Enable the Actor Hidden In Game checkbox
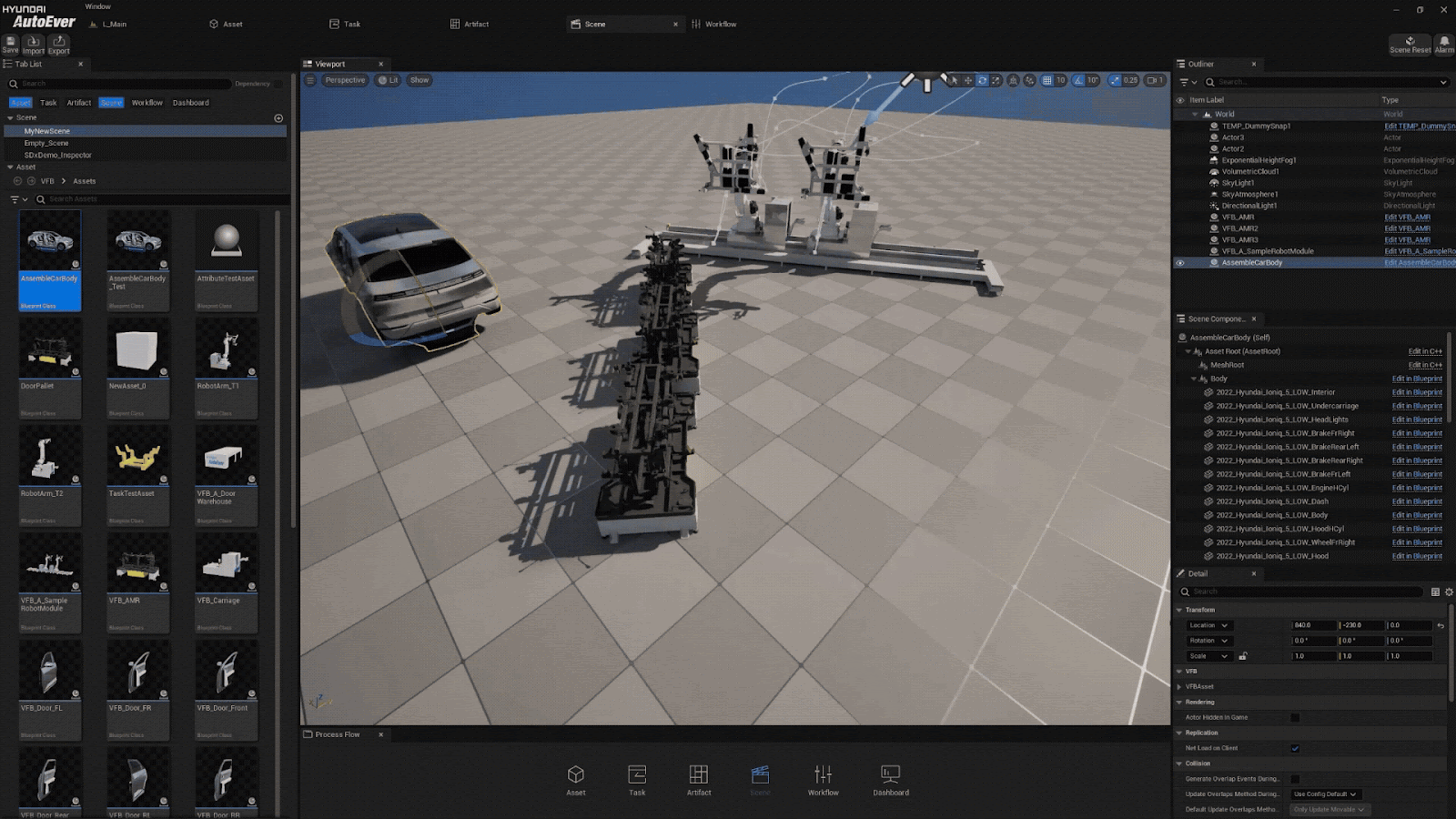1456x819 pixels. coord(1295,717)
